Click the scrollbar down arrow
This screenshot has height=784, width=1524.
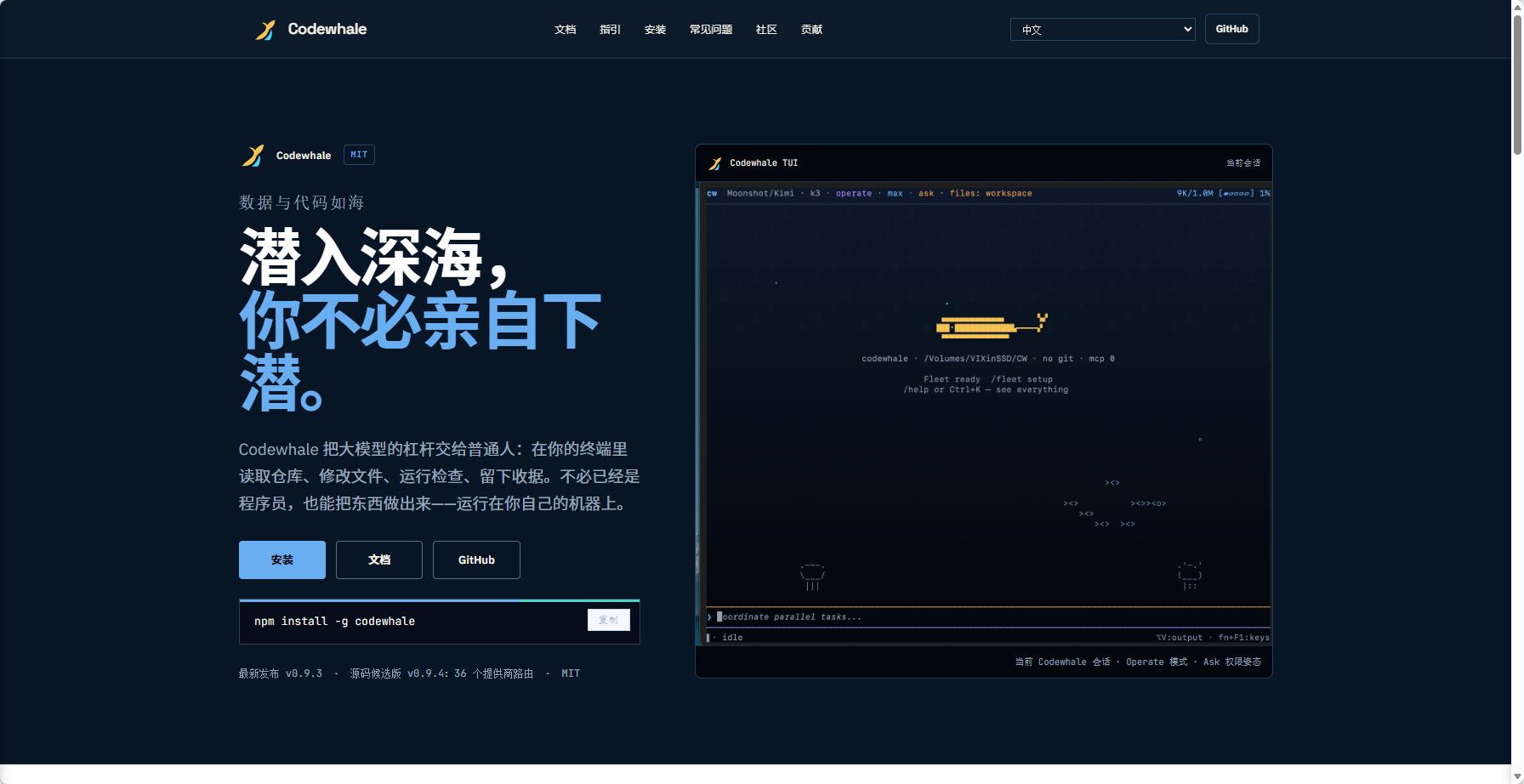[x=1517, y=777]
